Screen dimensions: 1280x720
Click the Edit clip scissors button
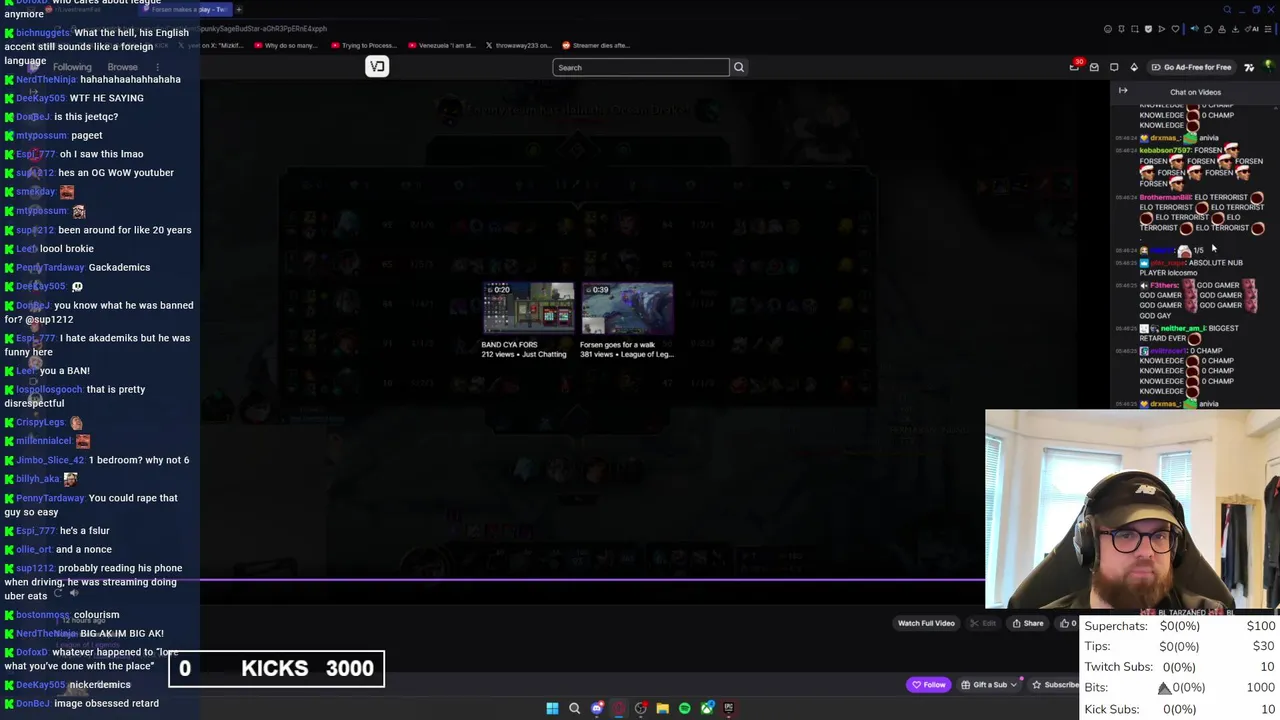(x=983, y=623)
